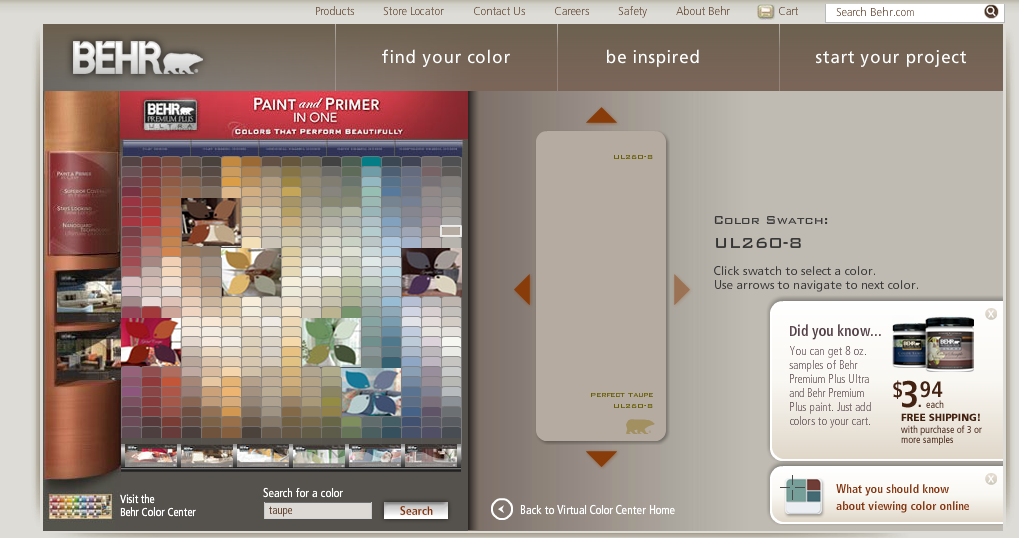The width and height of the screenshot is (1019, 538).
Task: Click the 'Search for a color' text field
Action: (x=317, y=510)
